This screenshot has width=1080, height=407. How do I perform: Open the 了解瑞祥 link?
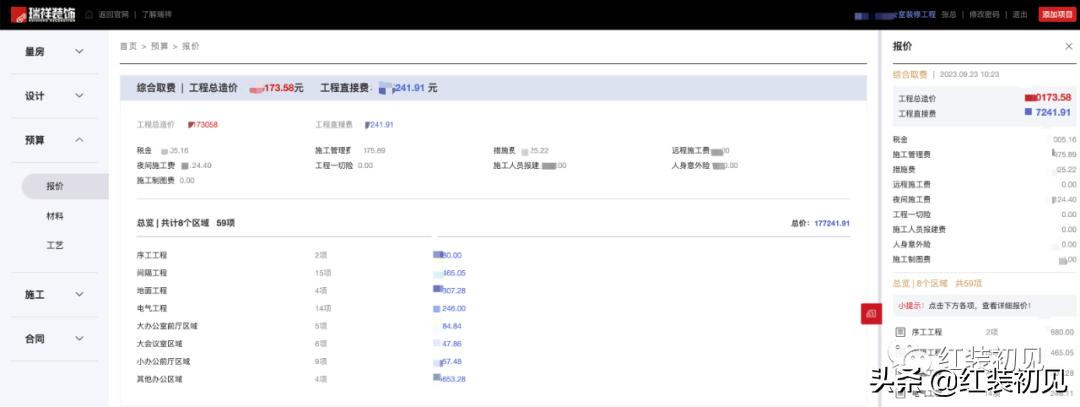[x=157, y=14]
